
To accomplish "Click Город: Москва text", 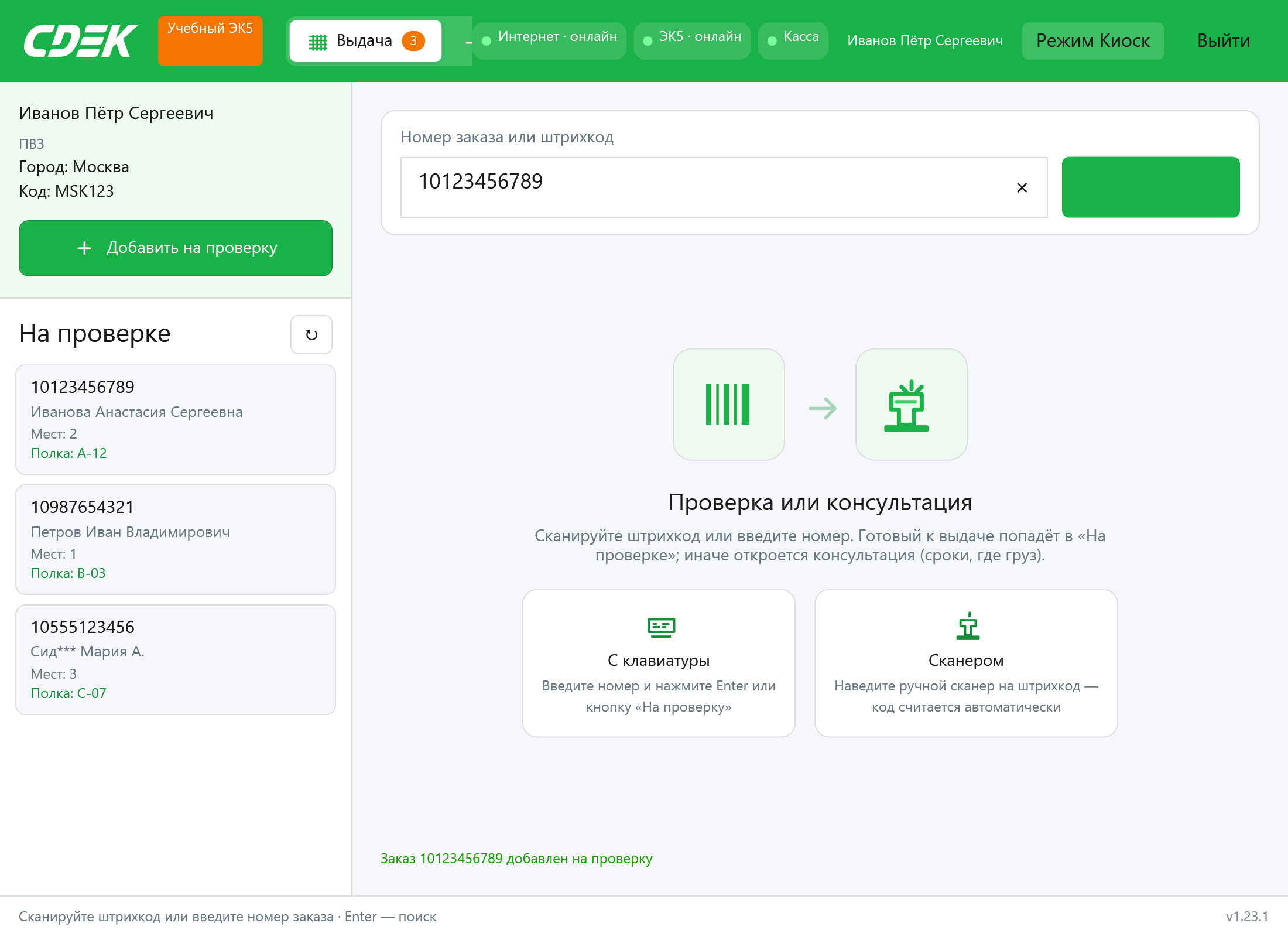I will tap(74, 167).
